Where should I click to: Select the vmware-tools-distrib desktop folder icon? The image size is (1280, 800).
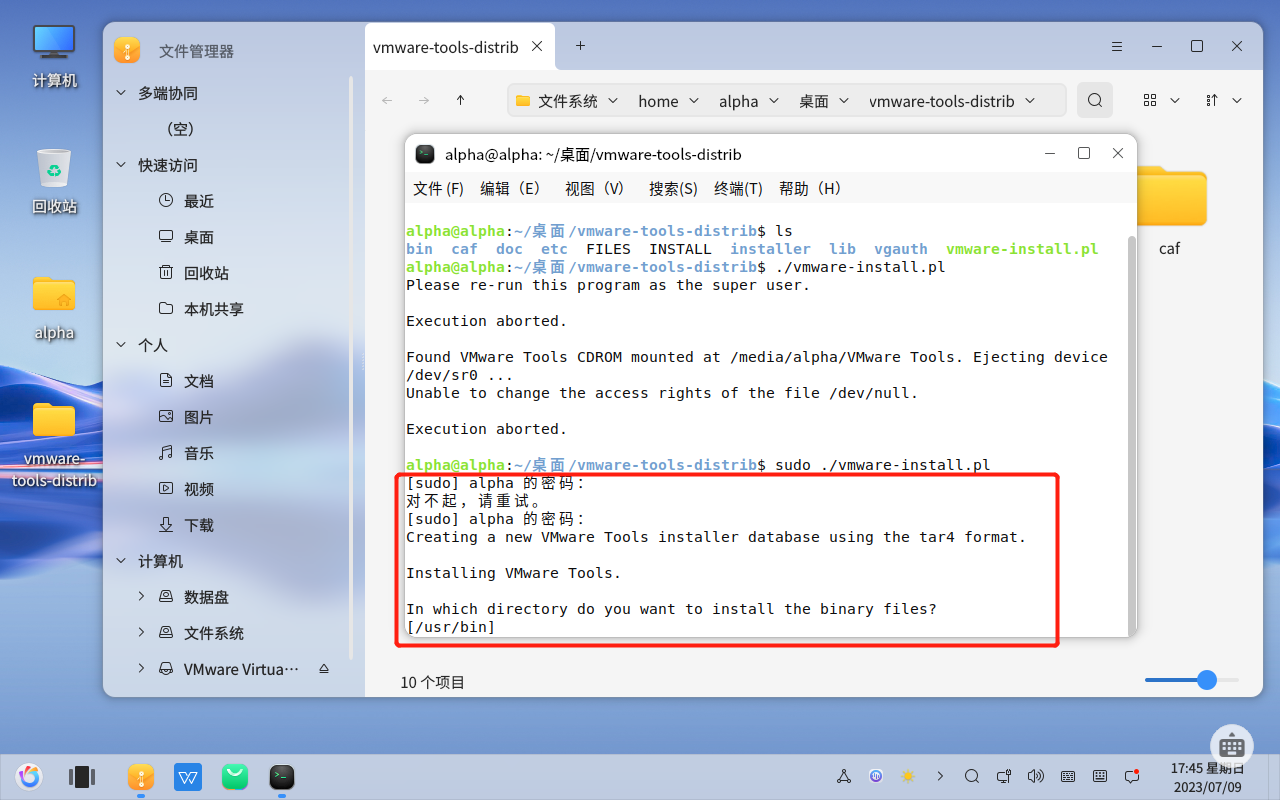(54, 444)
